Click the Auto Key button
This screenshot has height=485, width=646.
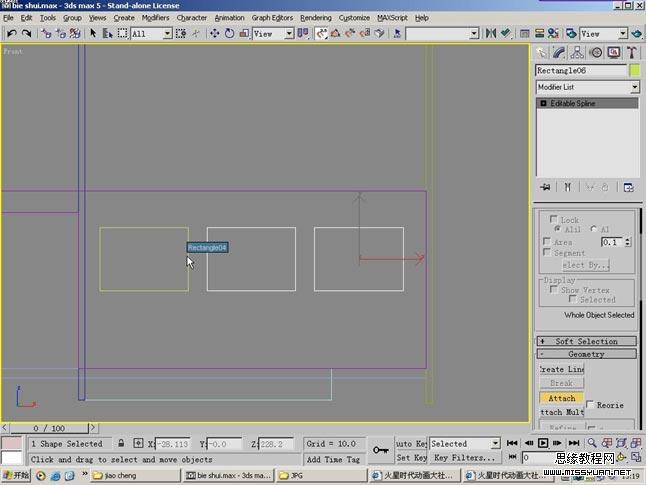pyautogui.click(x=411, y=443)
